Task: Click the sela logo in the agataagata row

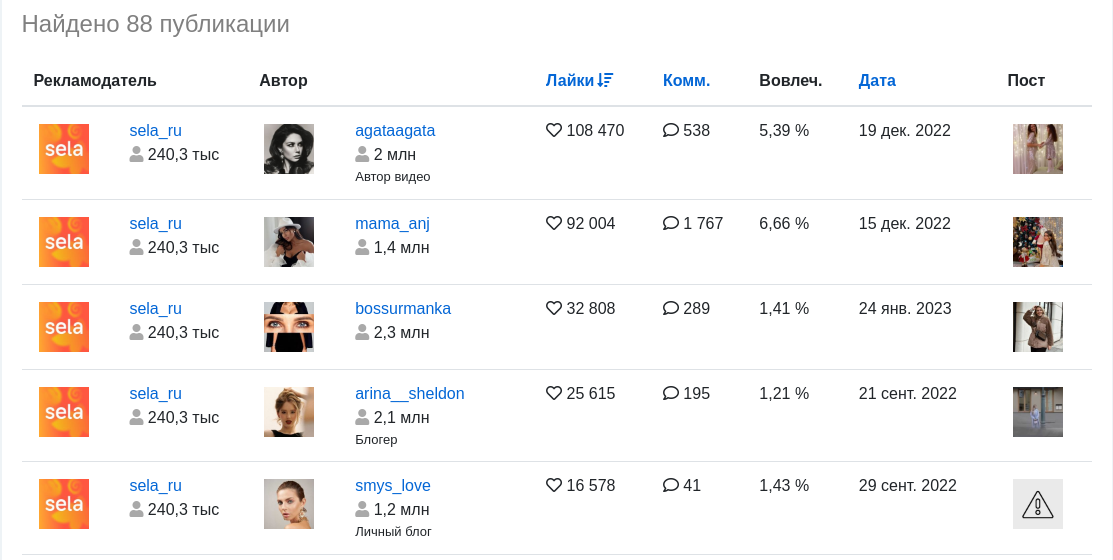Action: 64,149
